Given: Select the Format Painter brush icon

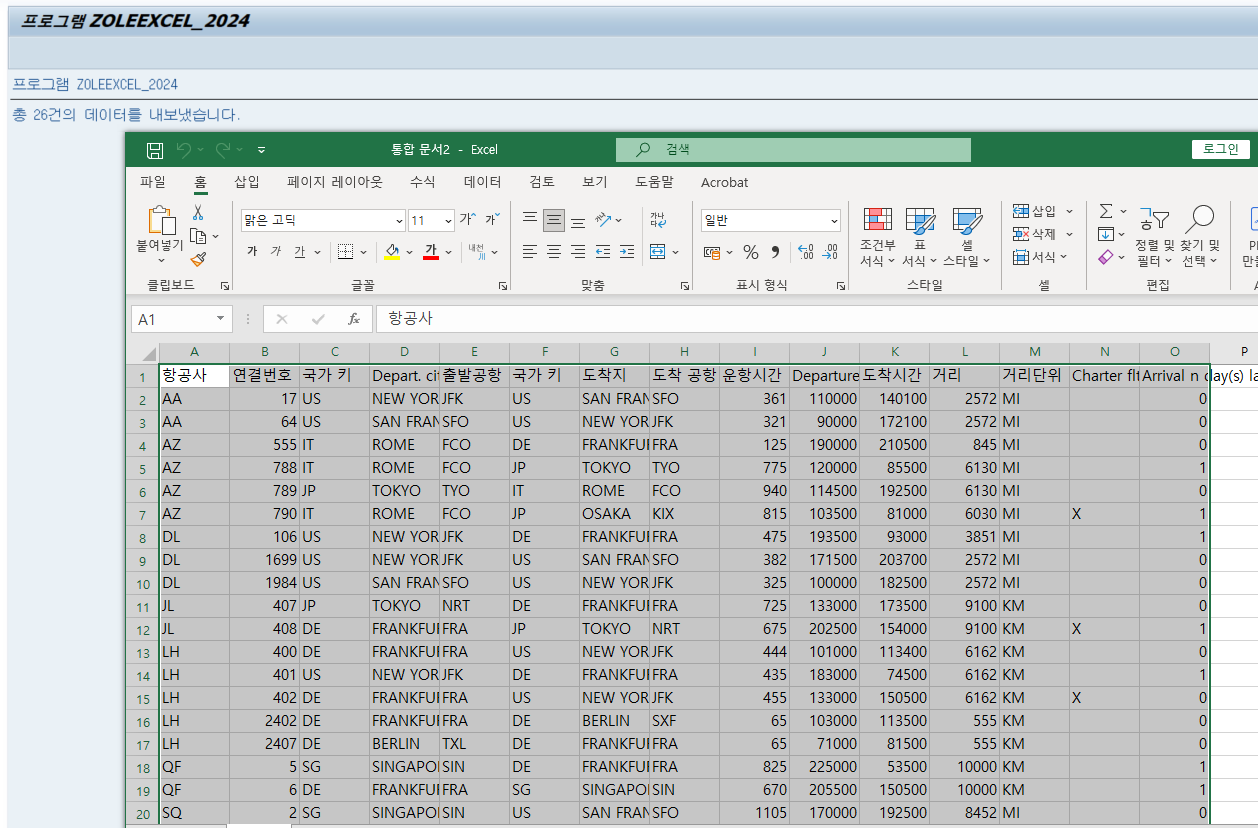Looking at the screenshot, I should tap(198, 259).
